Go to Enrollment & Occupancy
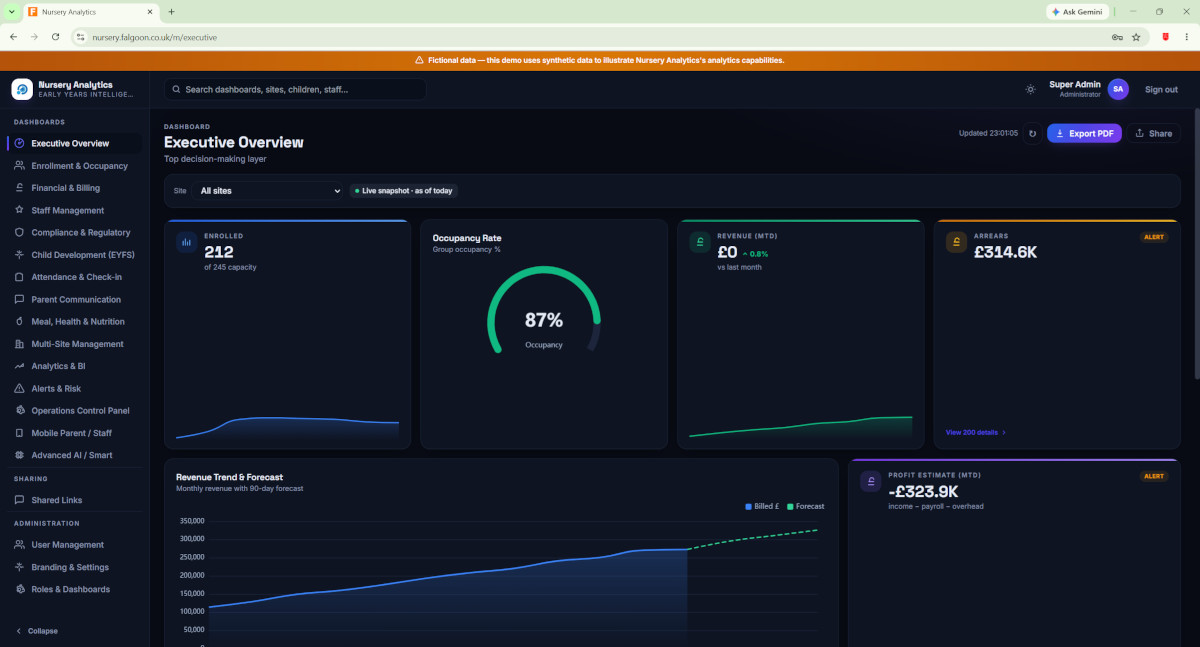 [x=75, y=166]
